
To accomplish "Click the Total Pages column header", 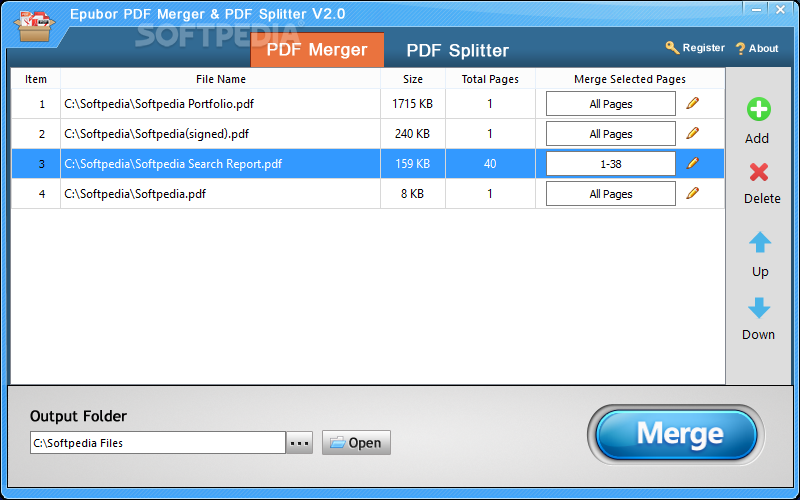I will click(x=490, y=79).
